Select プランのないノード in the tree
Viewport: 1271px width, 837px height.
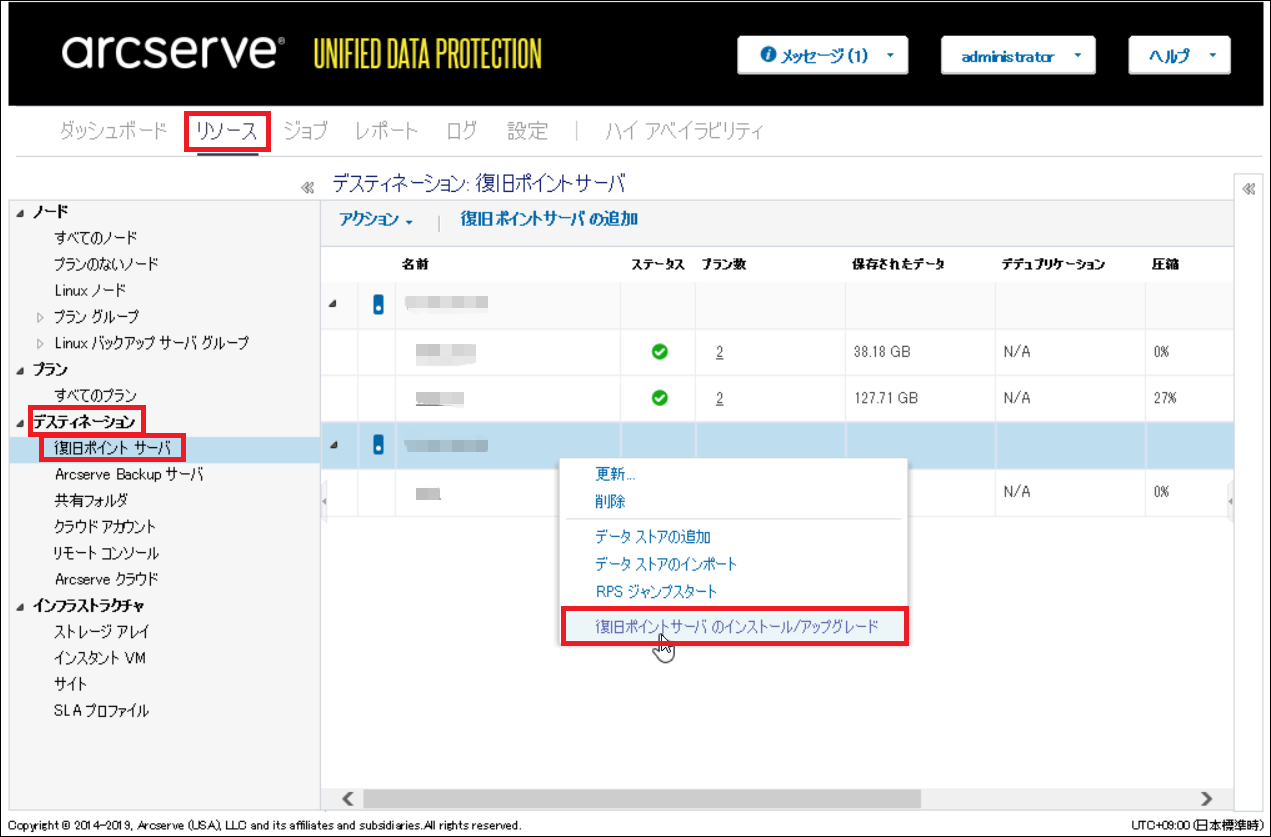106,264
